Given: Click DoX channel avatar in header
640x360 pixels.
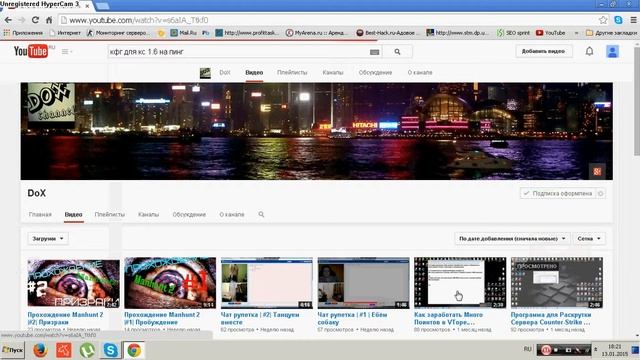Looking at the screenshot, I should pos(205,73).
